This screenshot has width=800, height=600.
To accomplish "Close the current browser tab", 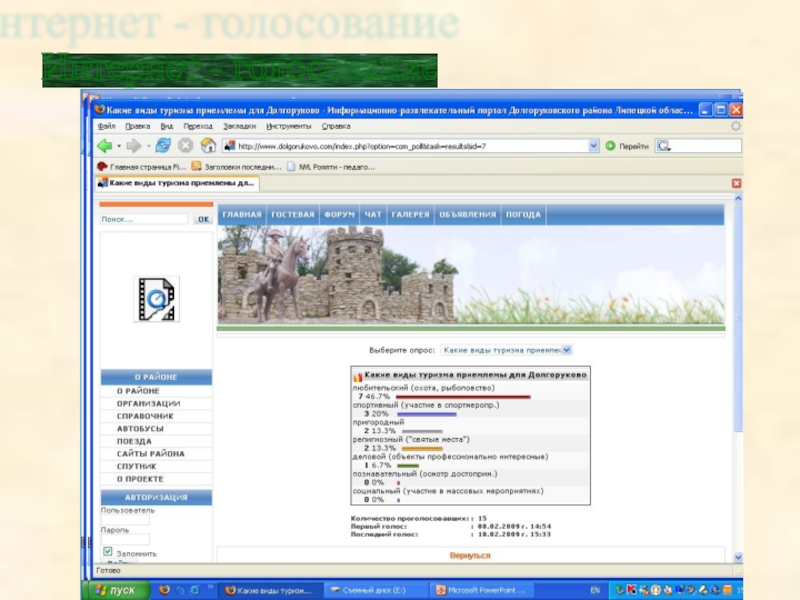I will (x=736, y=183).
